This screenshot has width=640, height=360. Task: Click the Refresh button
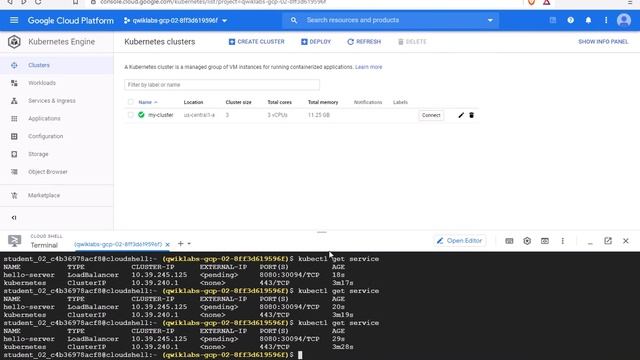pos(364,42)
